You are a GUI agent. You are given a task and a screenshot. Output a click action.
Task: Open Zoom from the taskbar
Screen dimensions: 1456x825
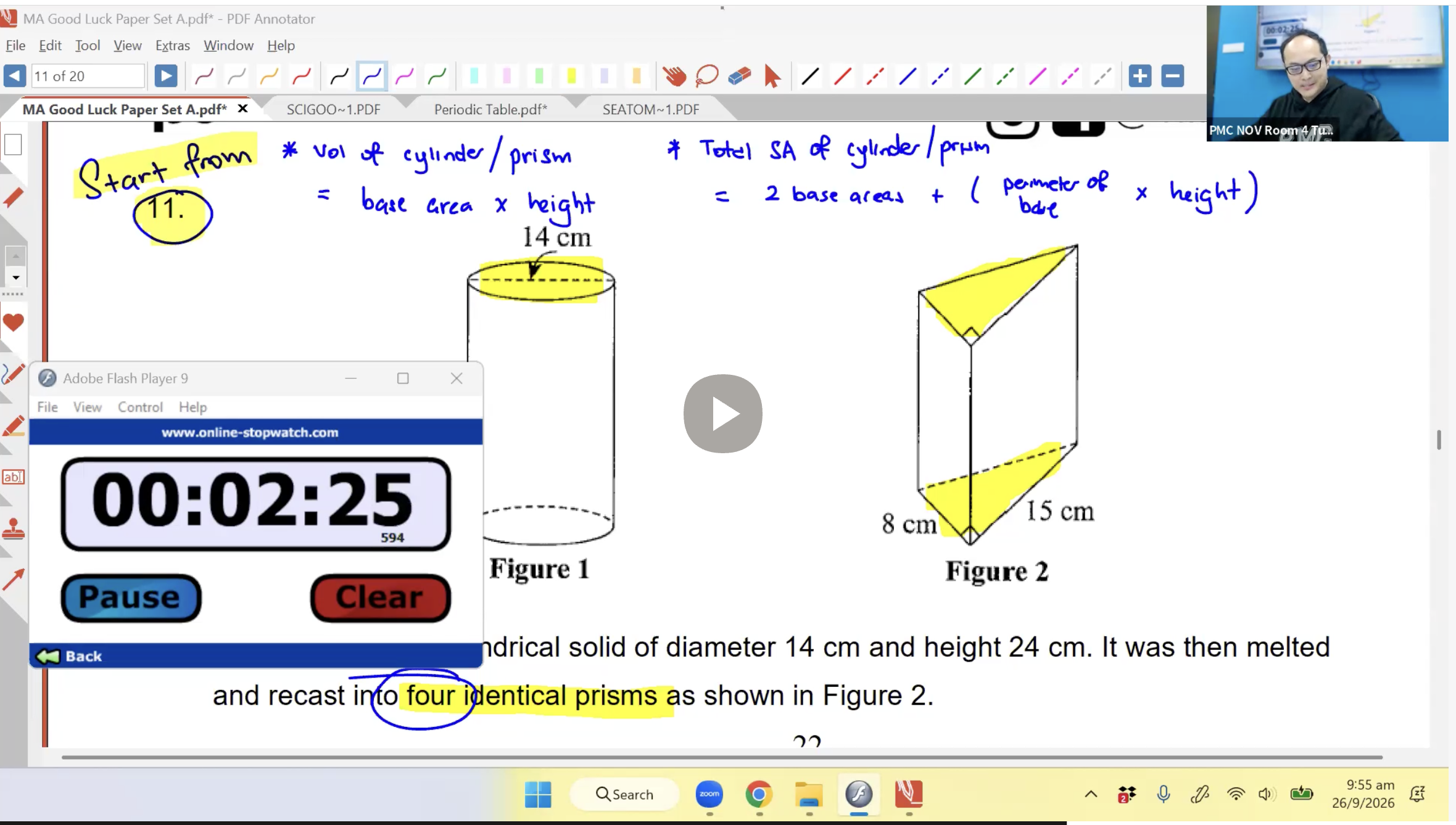[x=709, y=794]
